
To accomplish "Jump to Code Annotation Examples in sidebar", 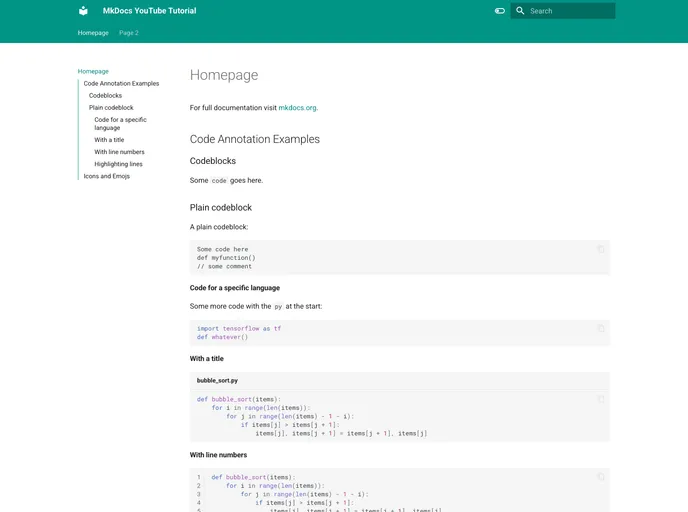I will tap(122, 83).
